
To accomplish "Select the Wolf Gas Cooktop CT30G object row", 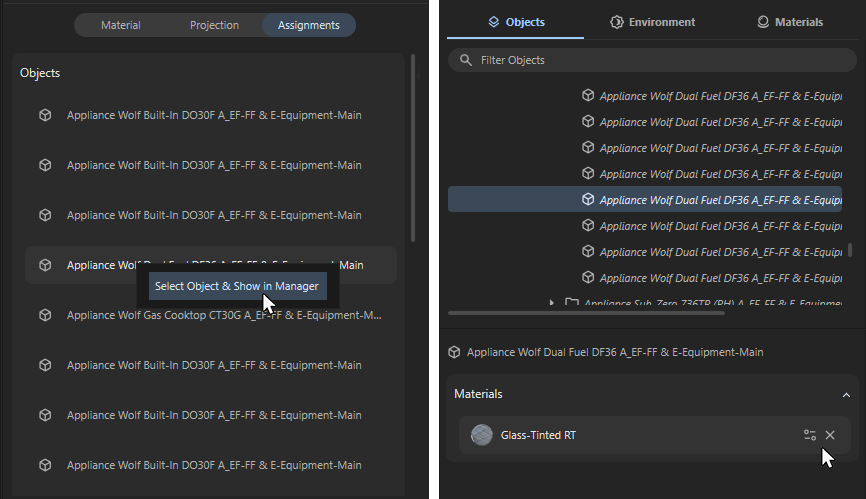I will [211, 315].
